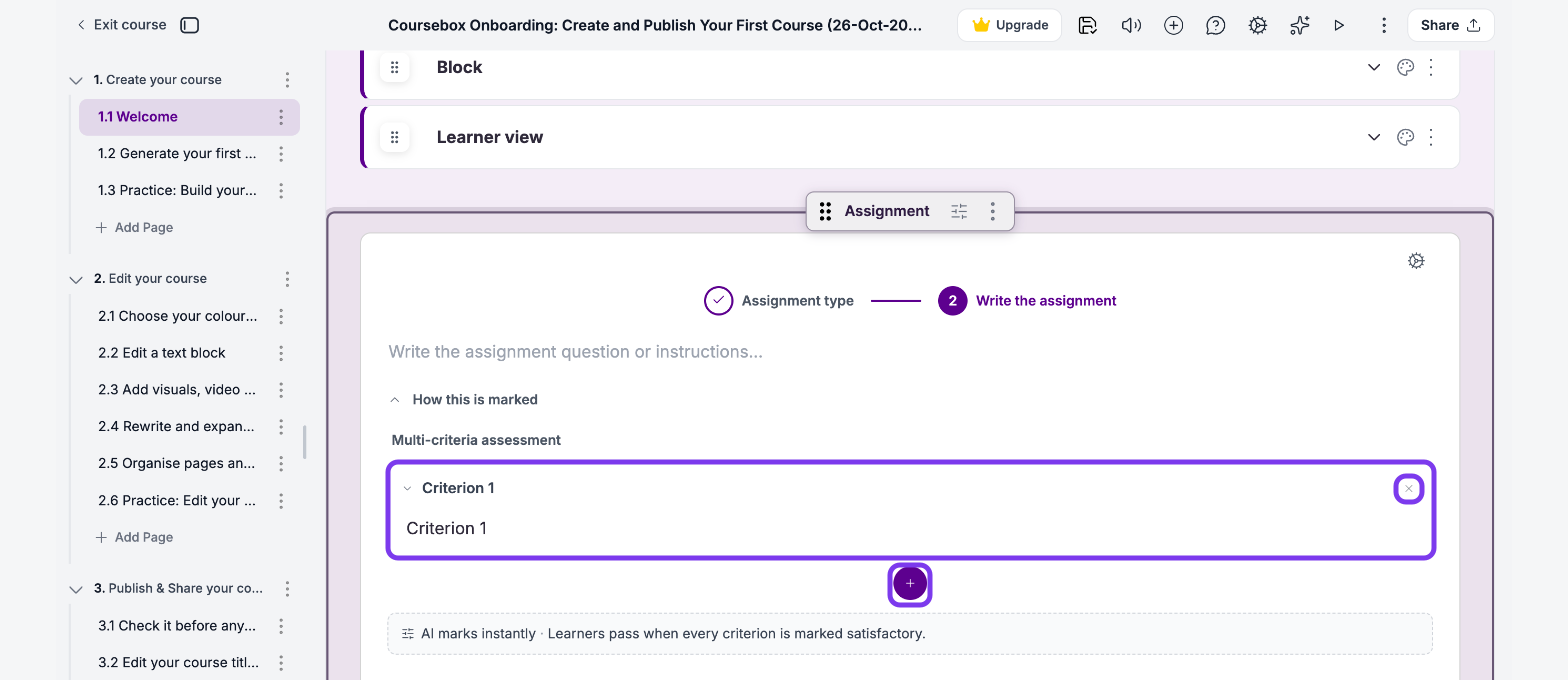The height and width of the screenshot is (680, 1568).
Task: Open the 2.4 Rewrite and expand page
Action: 177,427
